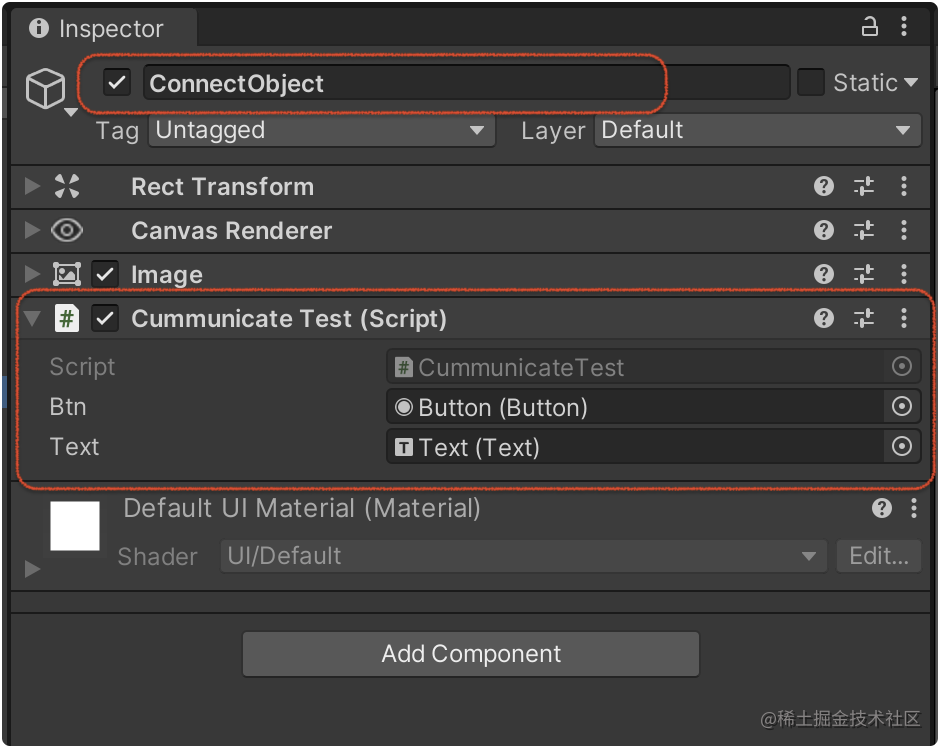The image size is (944, 752).
Task: Open the Inspector three-dot menu
Action: pos(904,26)
